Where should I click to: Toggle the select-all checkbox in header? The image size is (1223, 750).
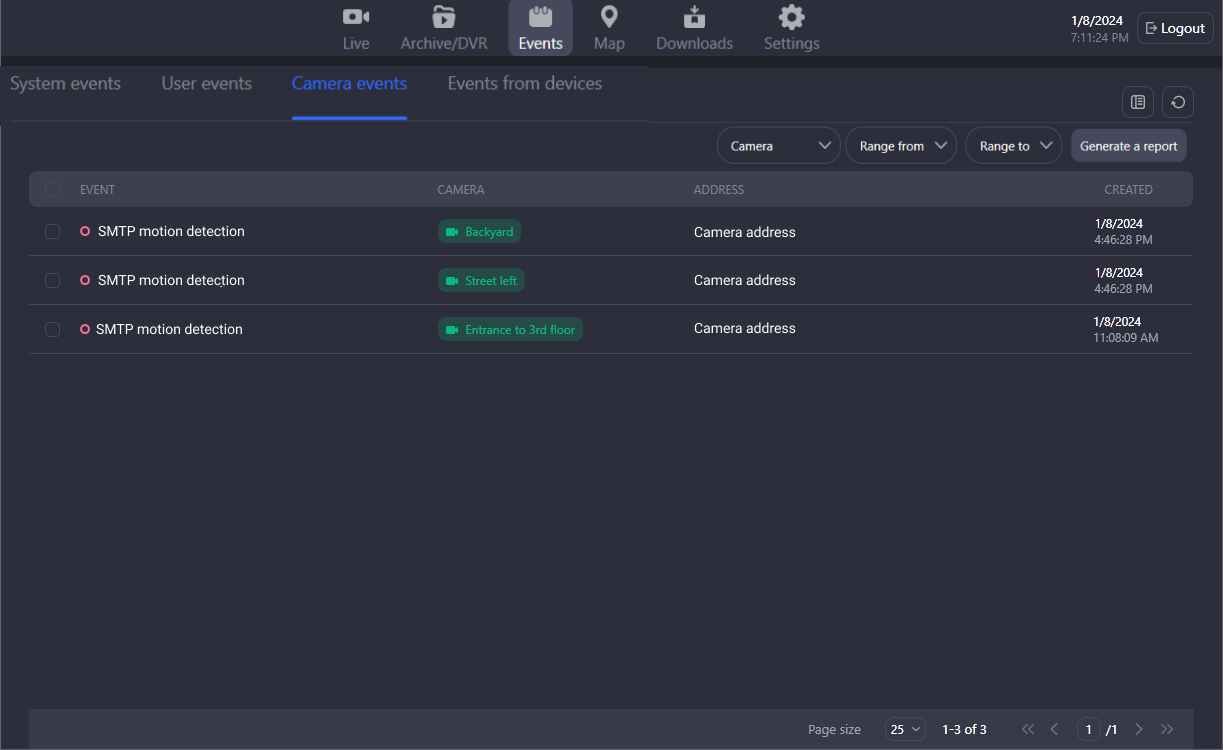point(53,190)
